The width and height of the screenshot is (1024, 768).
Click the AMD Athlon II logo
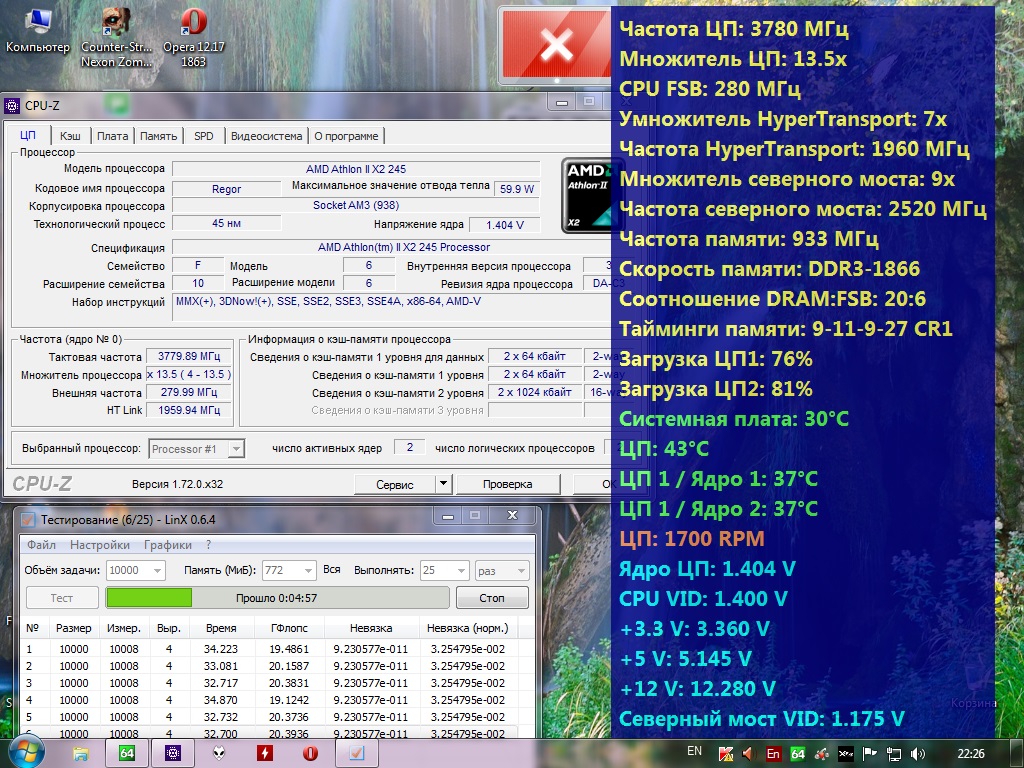coord(586,195)
